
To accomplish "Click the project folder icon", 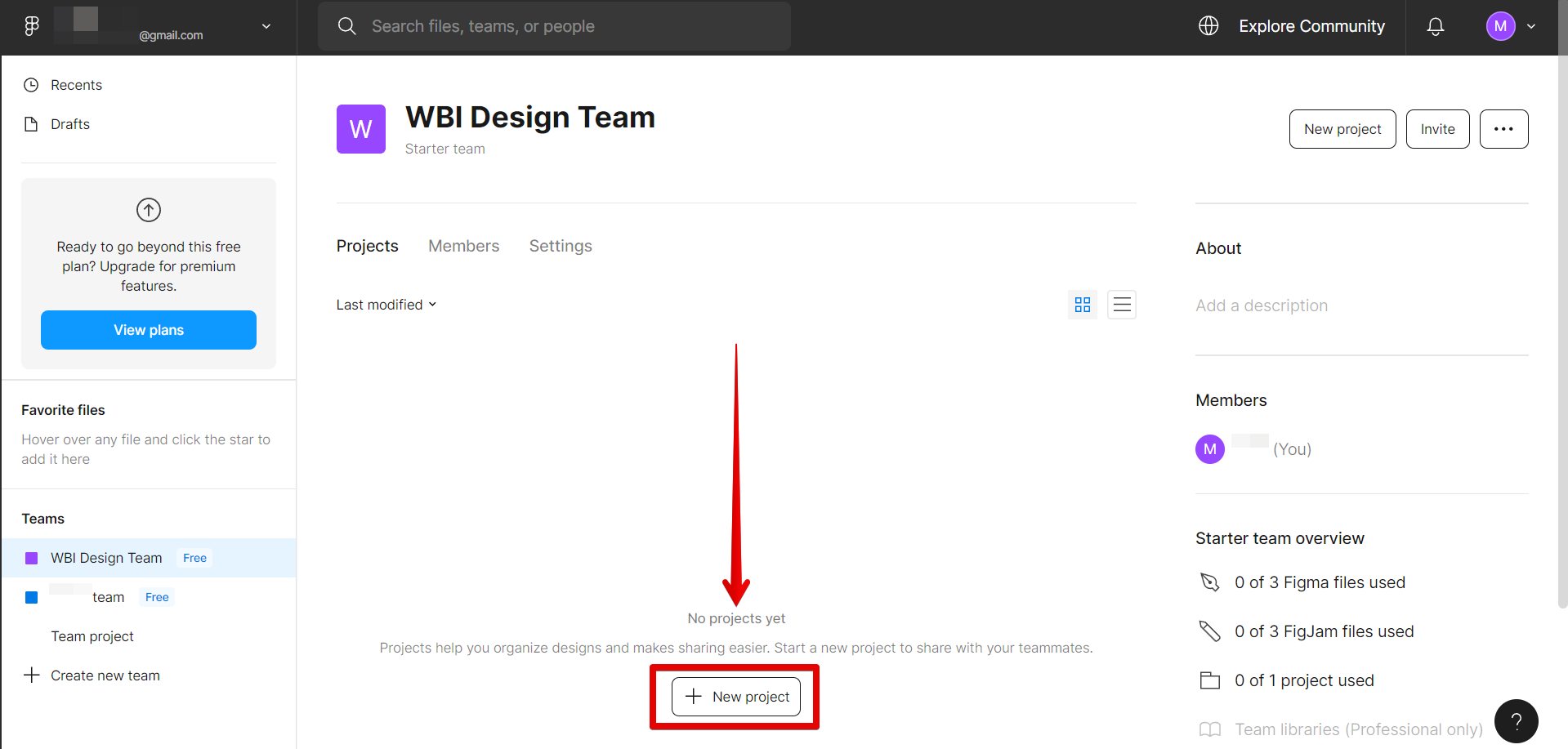I will [x=1209, y=680].
